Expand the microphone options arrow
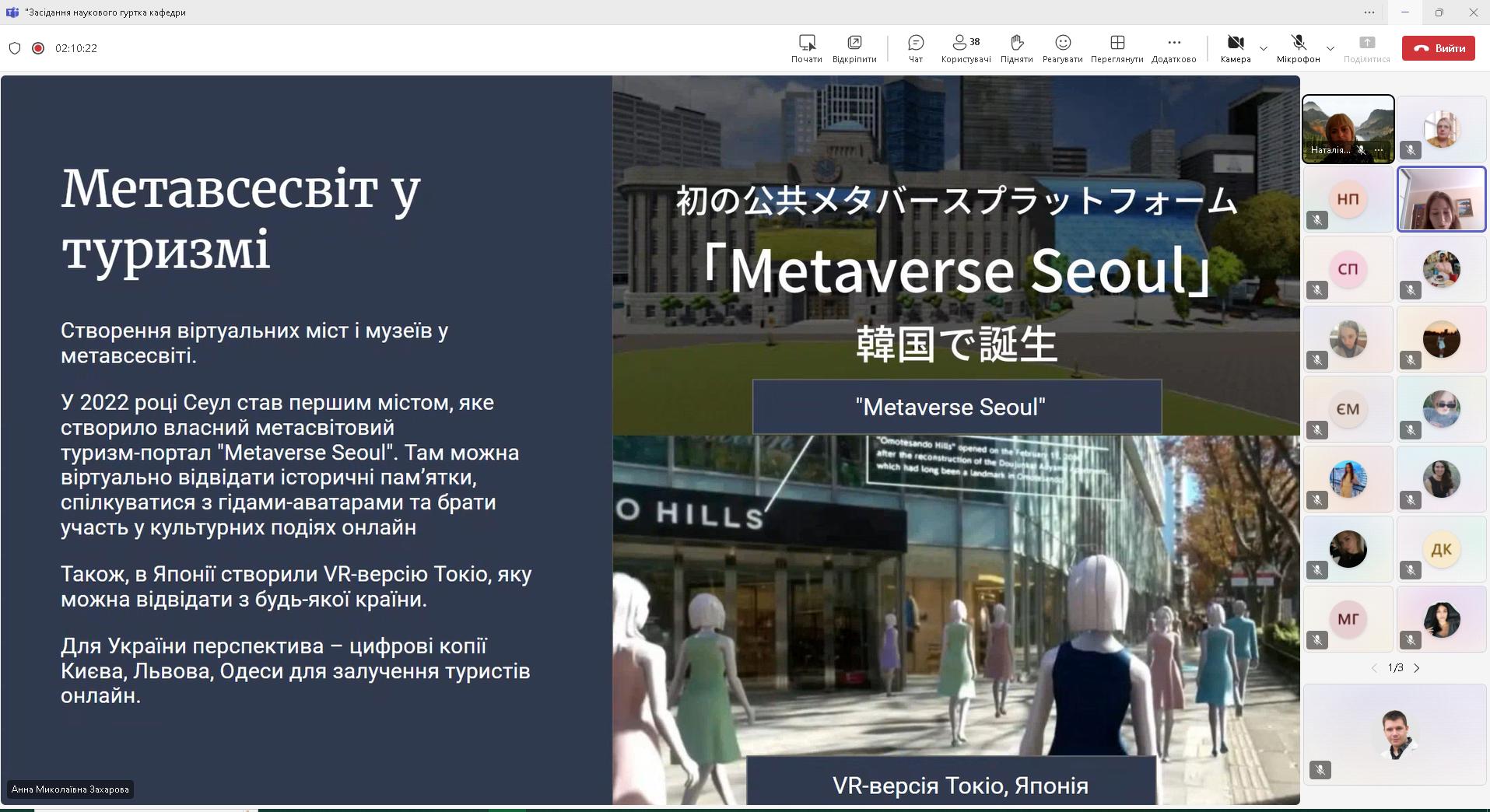The height and width of the screenshot is (812, 1490). point(1330,48)
